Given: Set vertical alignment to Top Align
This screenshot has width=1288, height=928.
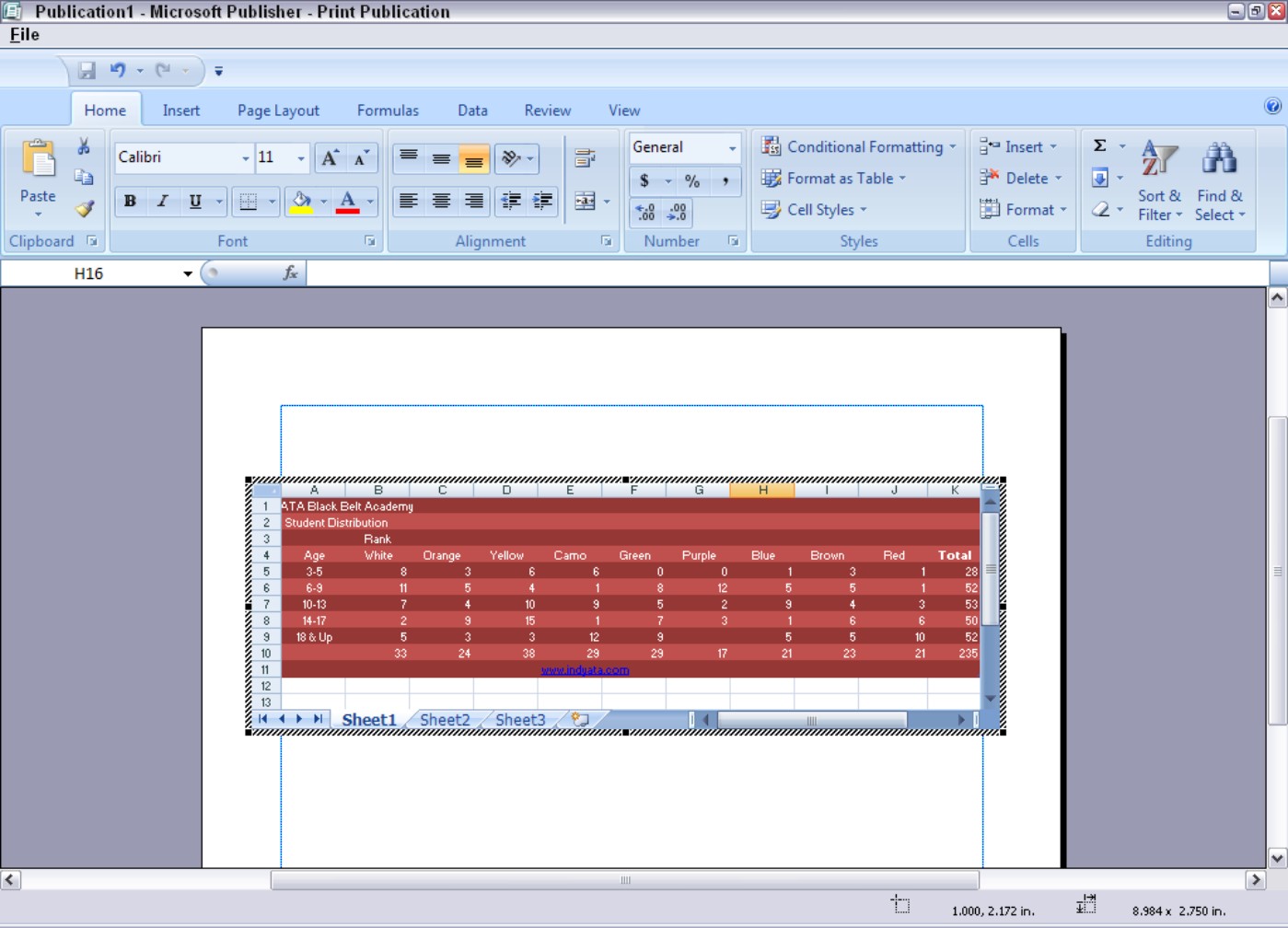Looking at the screenshot, I should coord(409,158).
